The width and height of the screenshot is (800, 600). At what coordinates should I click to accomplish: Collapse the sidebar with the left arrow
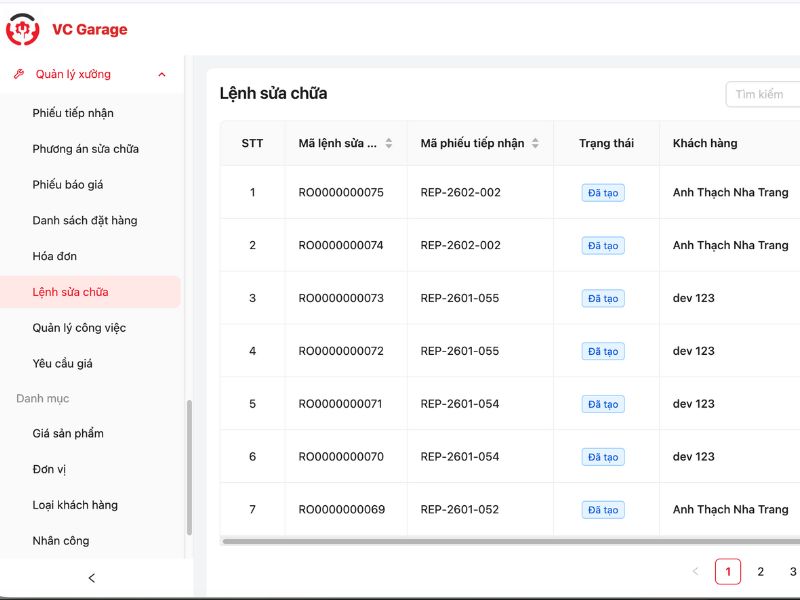92,578
